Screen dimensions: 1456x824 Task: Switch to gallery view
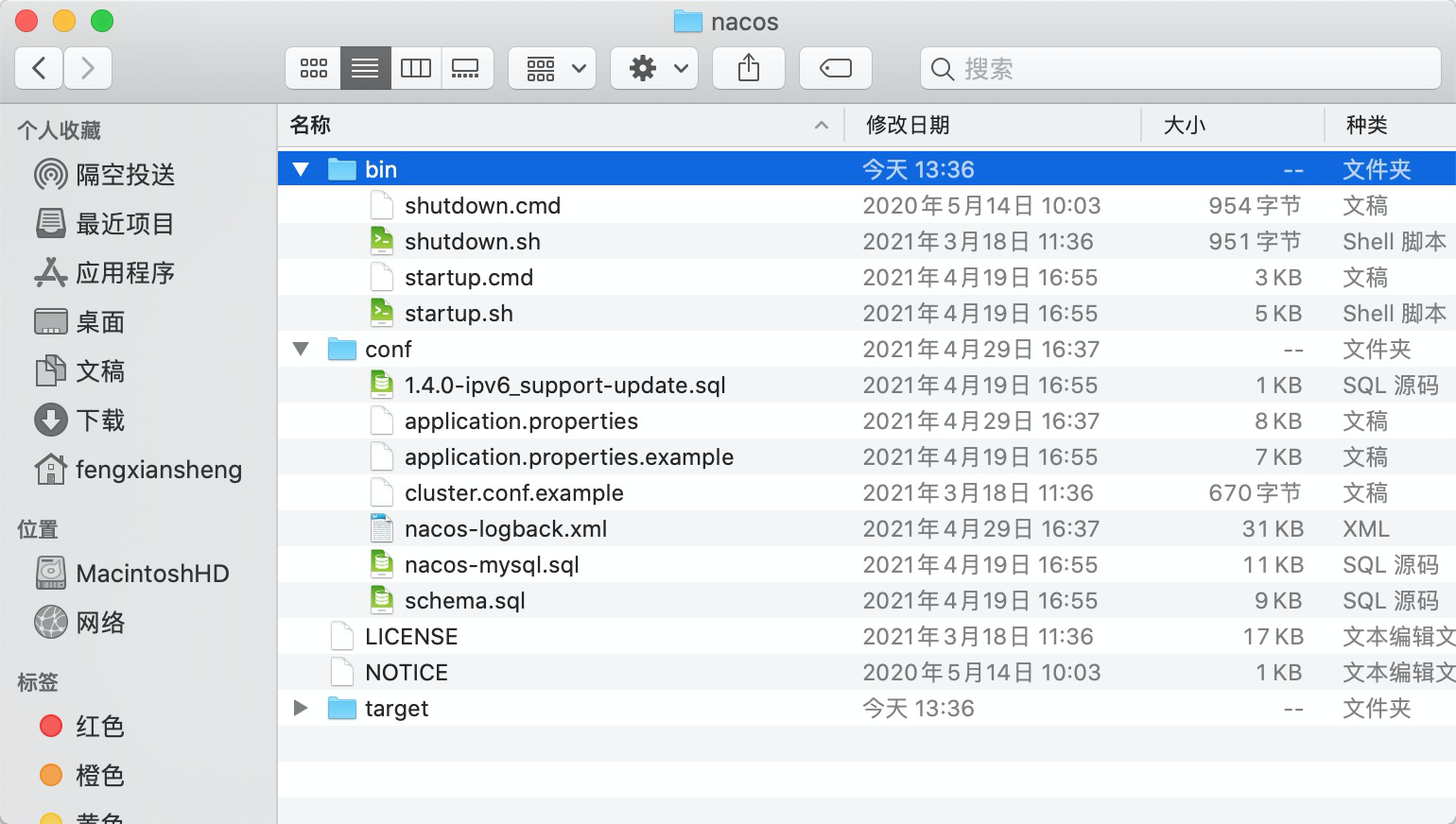coord(466,68)
